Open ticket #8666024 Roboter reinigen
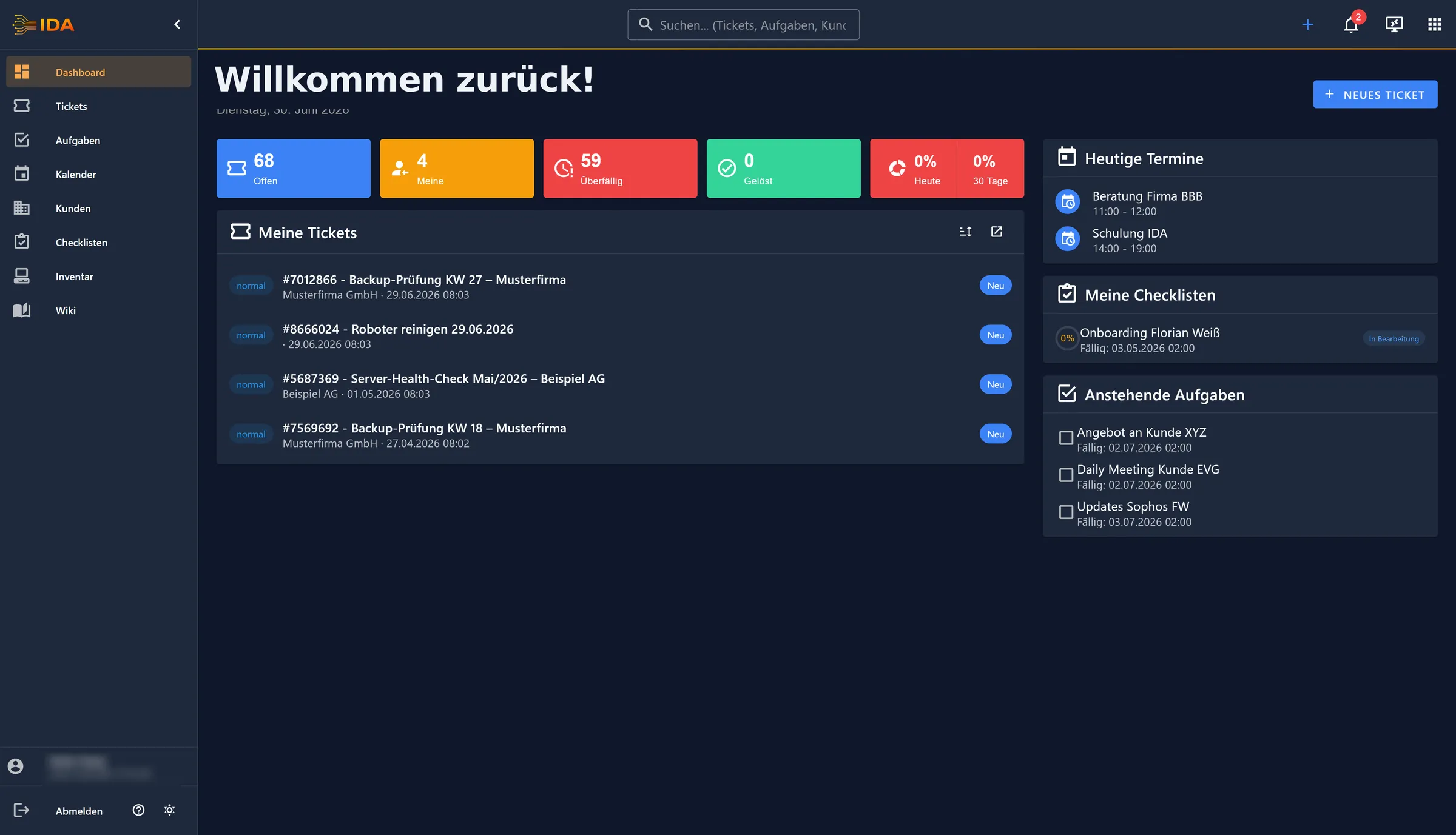 point(620,335)
